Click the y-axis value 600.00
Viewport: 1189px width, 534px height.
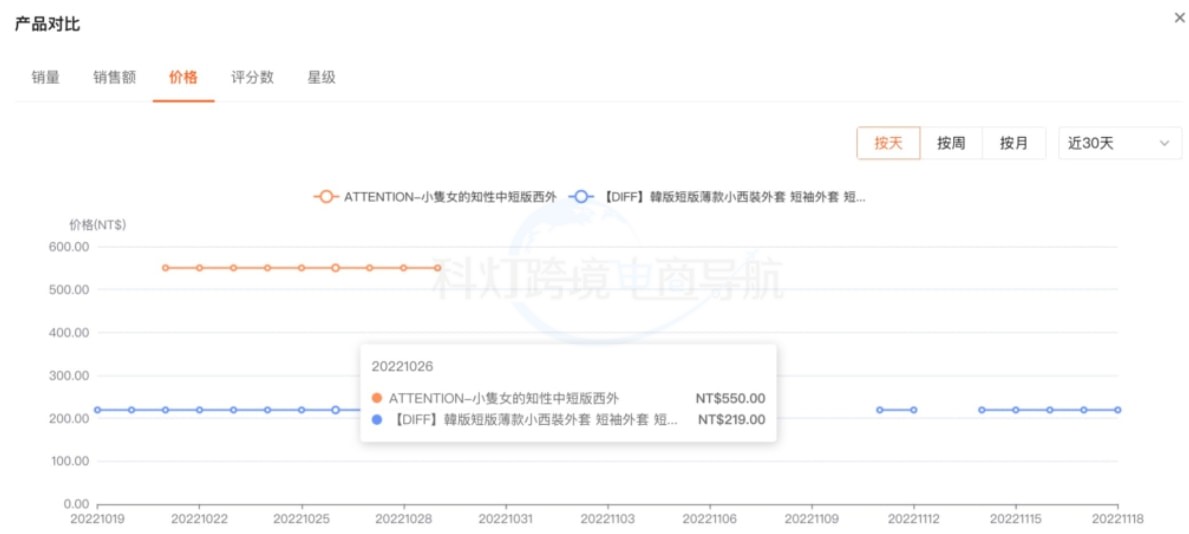(69, 247)
